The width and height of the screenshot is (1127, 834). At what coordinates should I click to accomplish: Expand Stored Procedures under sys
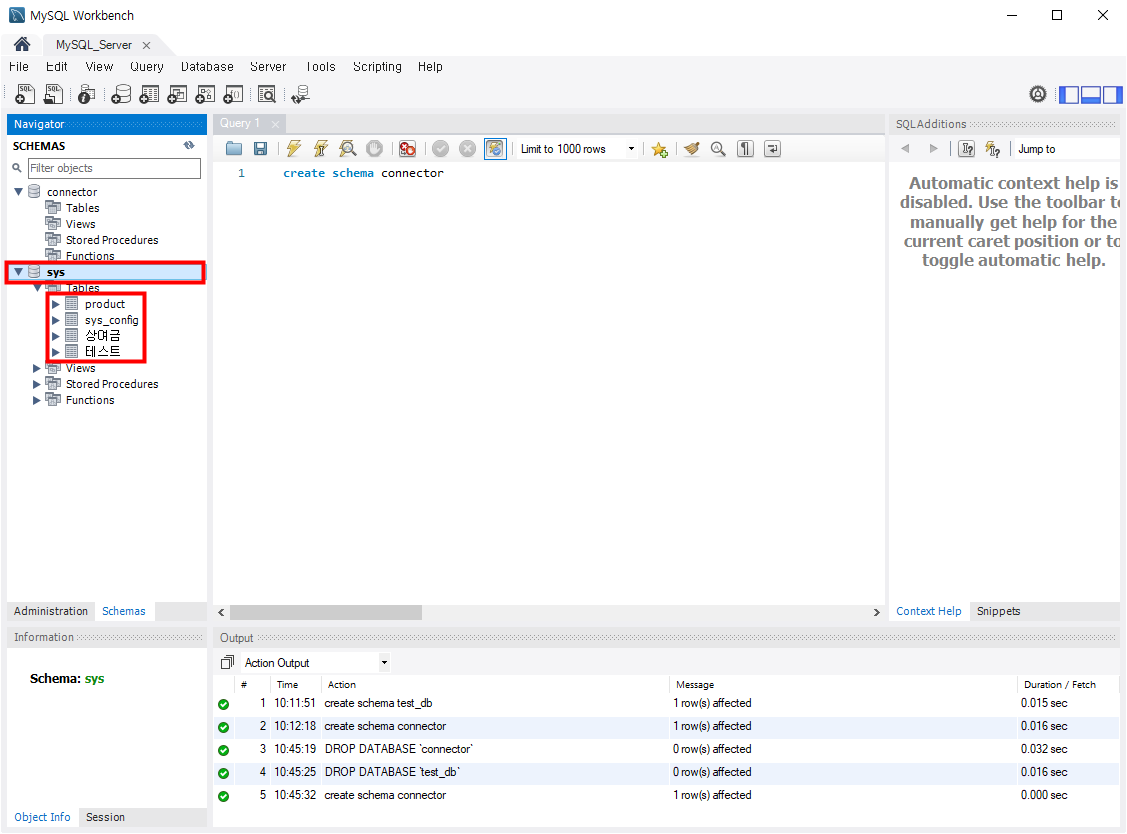coord(37,384)
